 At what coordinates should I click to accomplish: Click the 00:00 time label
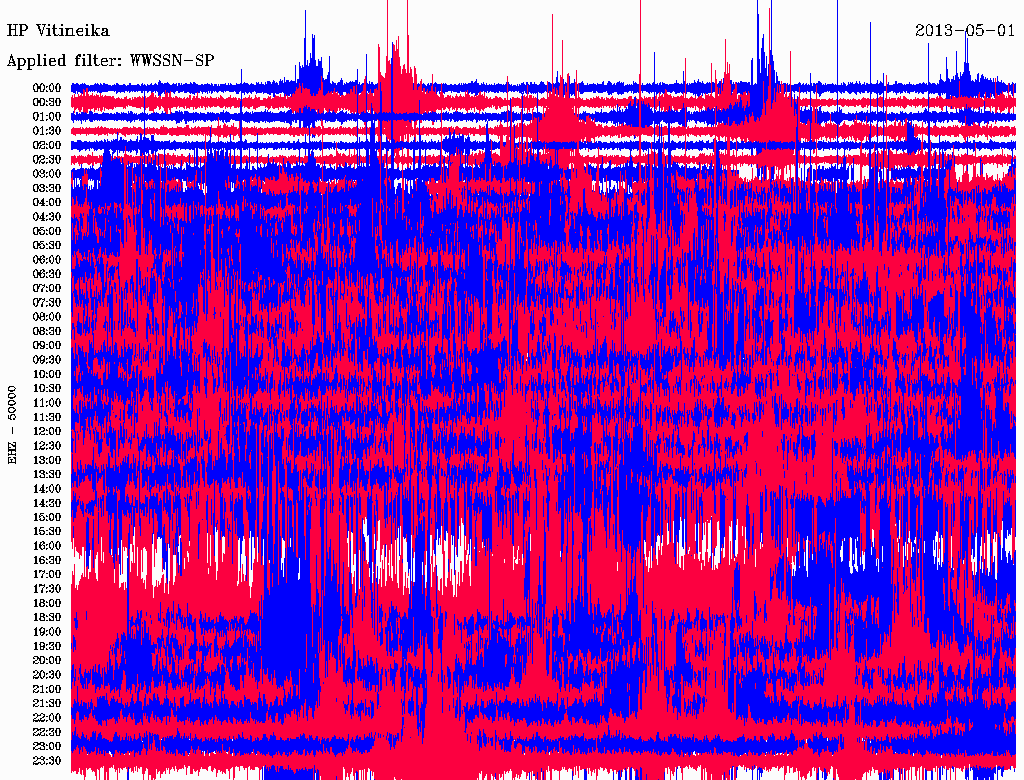47,88
